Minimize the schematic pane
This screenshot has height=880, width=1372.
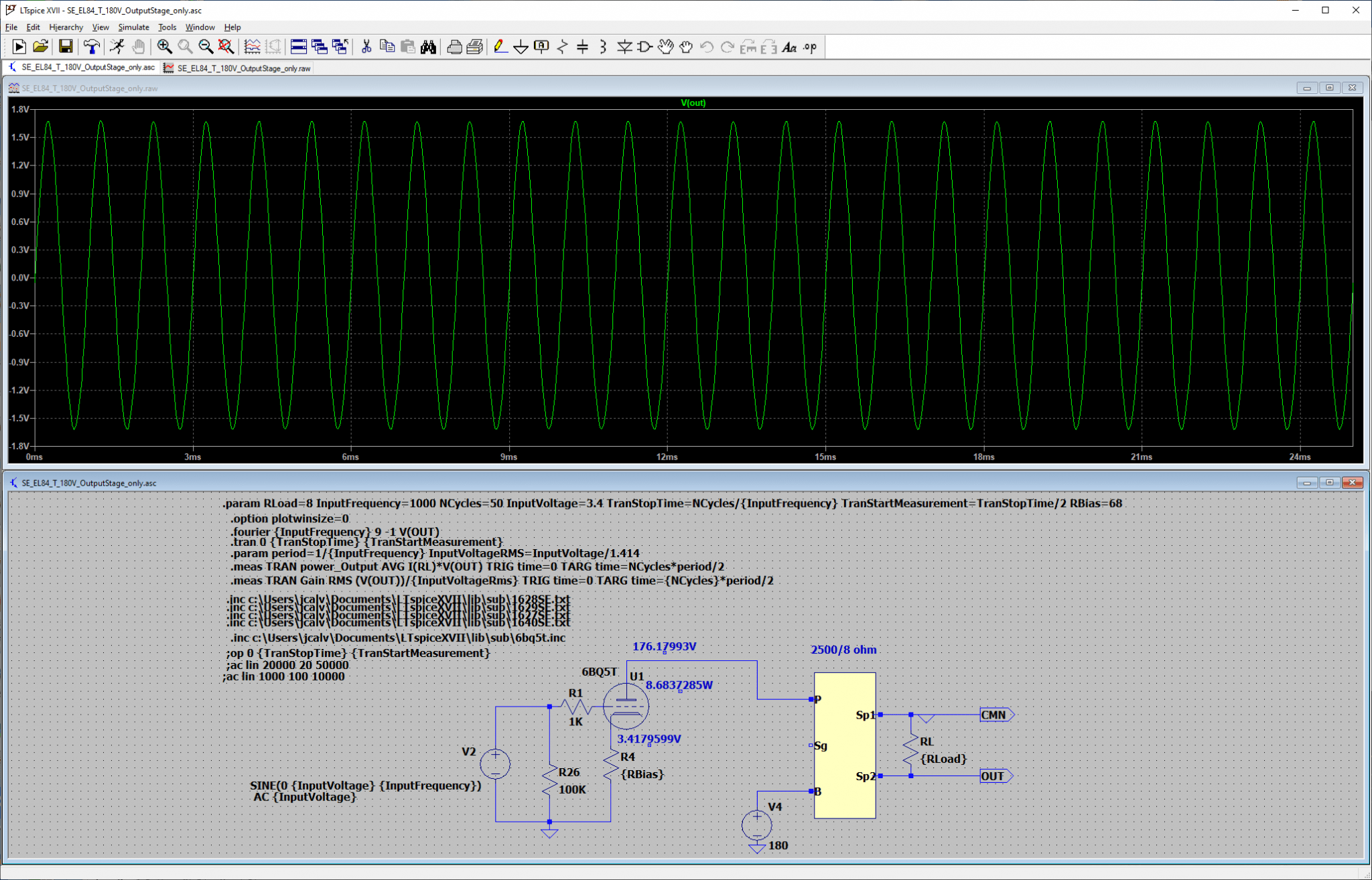pyautogui.click(x=1306, y=482)
